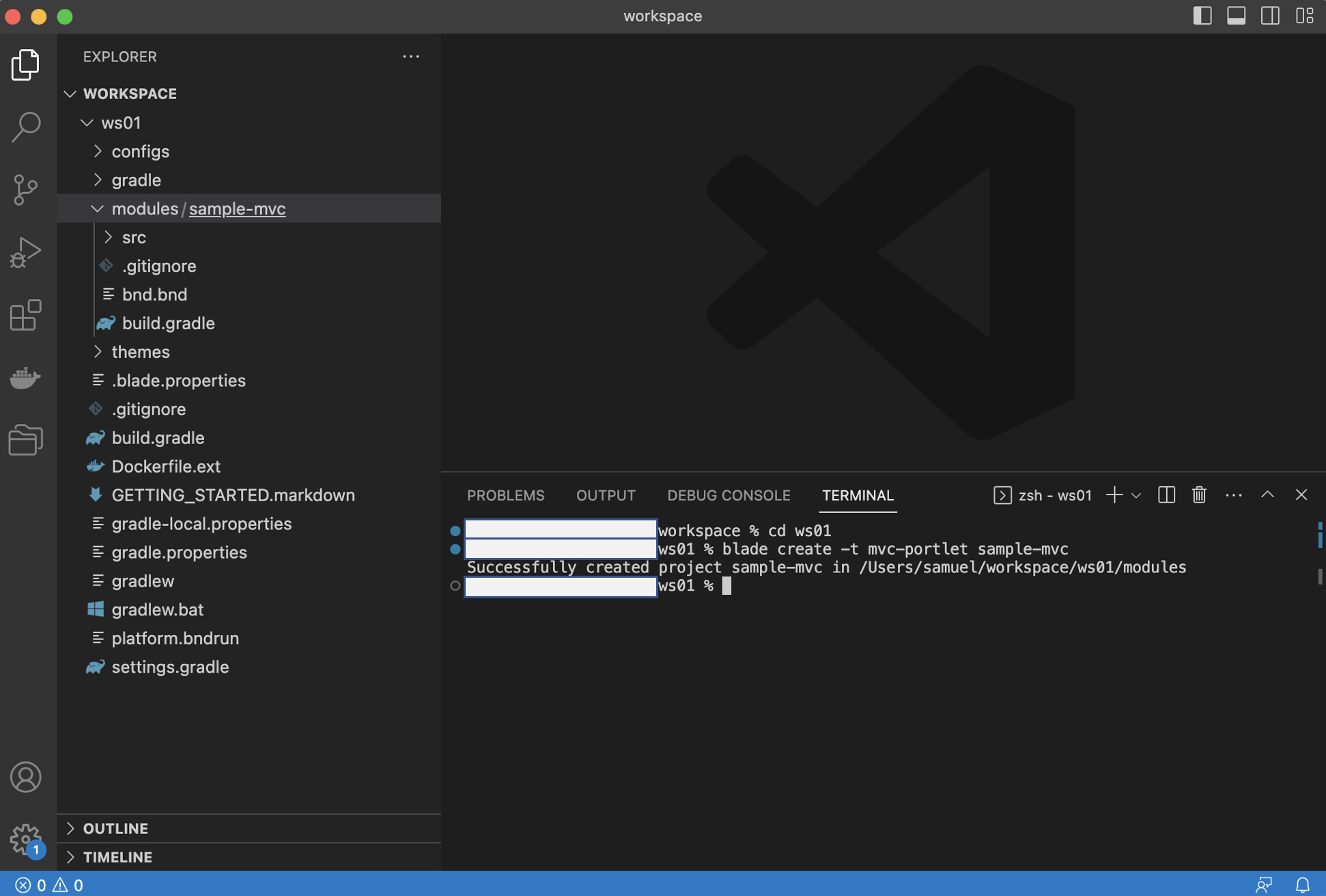Open the Docker extension view
This screenshot has width=1326, height=896.
click(x=25, y=378)
